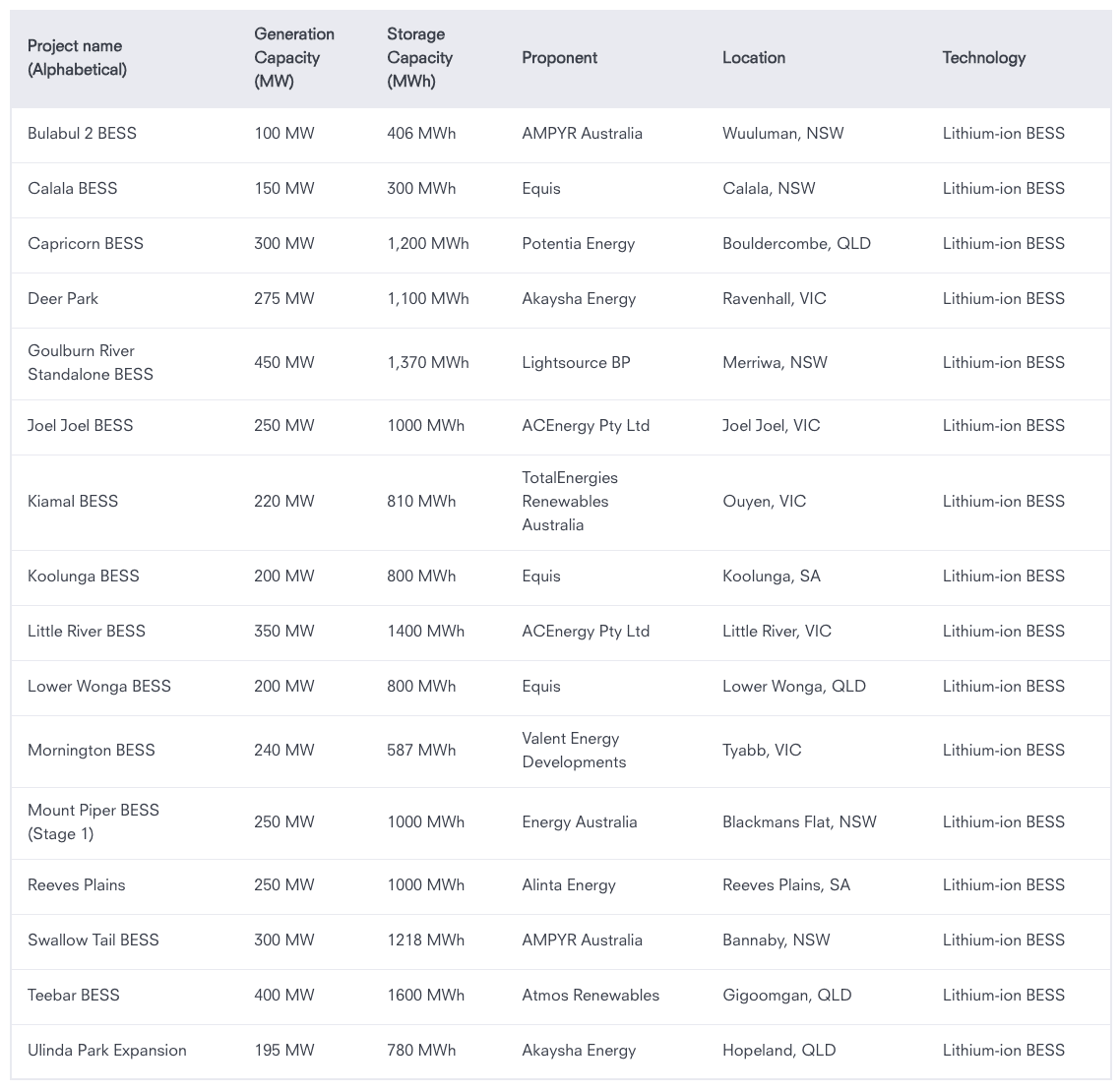Select the 450 MW generation capacity value
Image resolution: width=1120 pixels, height=1092 pixels.
283,363
